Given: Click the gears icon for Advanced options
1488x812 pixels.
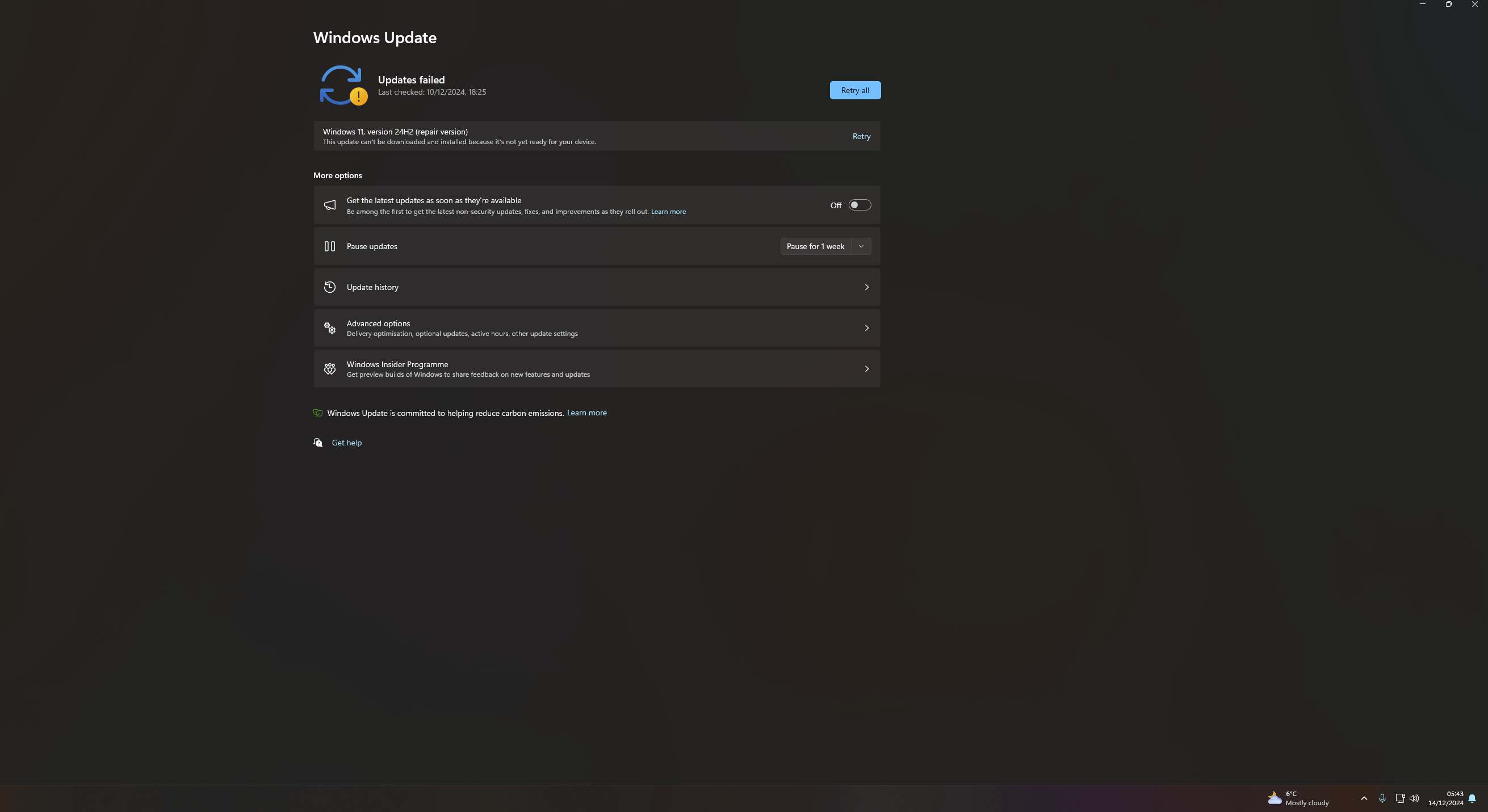Looking at the screenshot, I should coord(330,328).
